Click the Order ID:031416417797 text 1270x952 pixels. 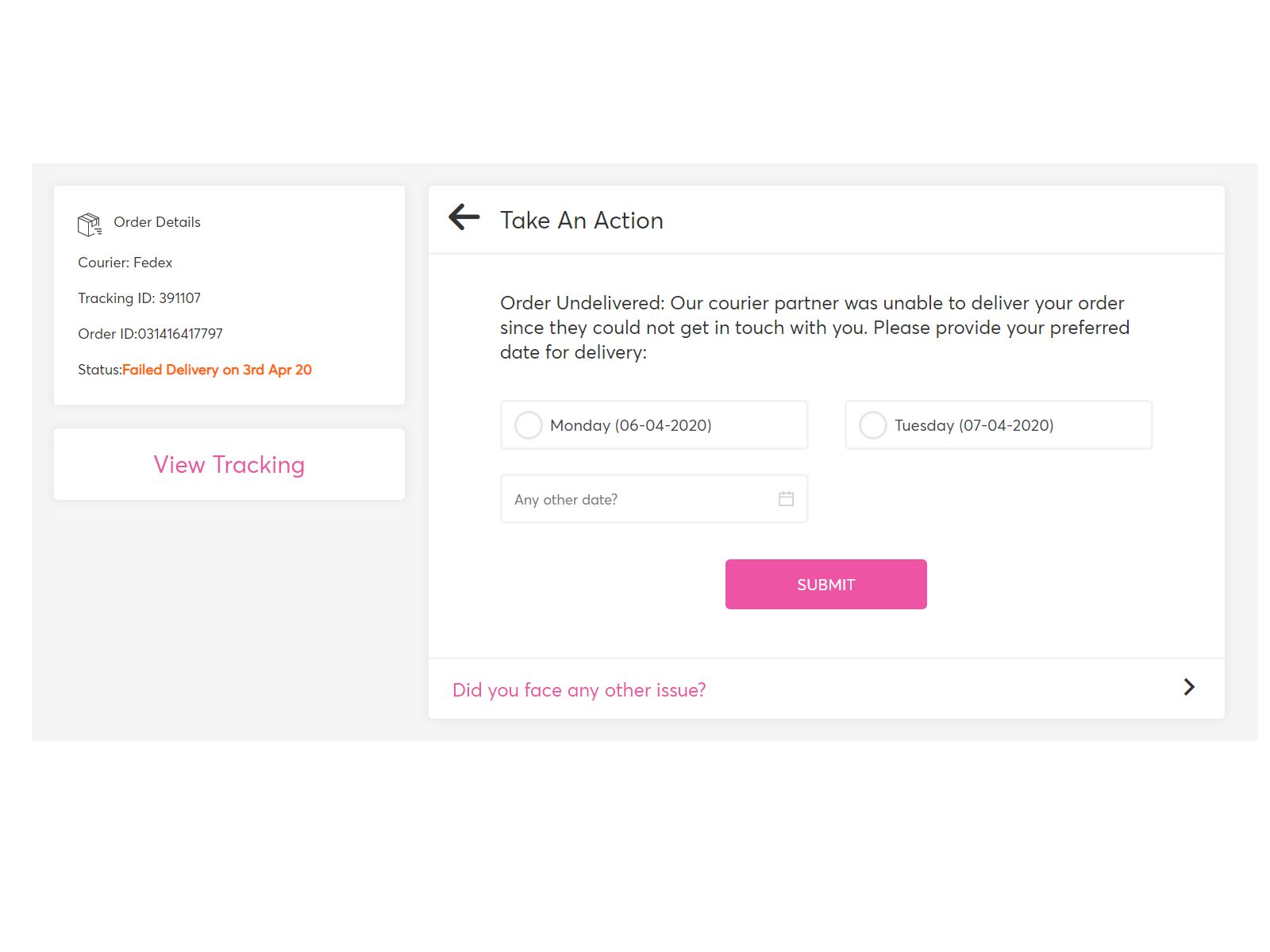point(151,334)
